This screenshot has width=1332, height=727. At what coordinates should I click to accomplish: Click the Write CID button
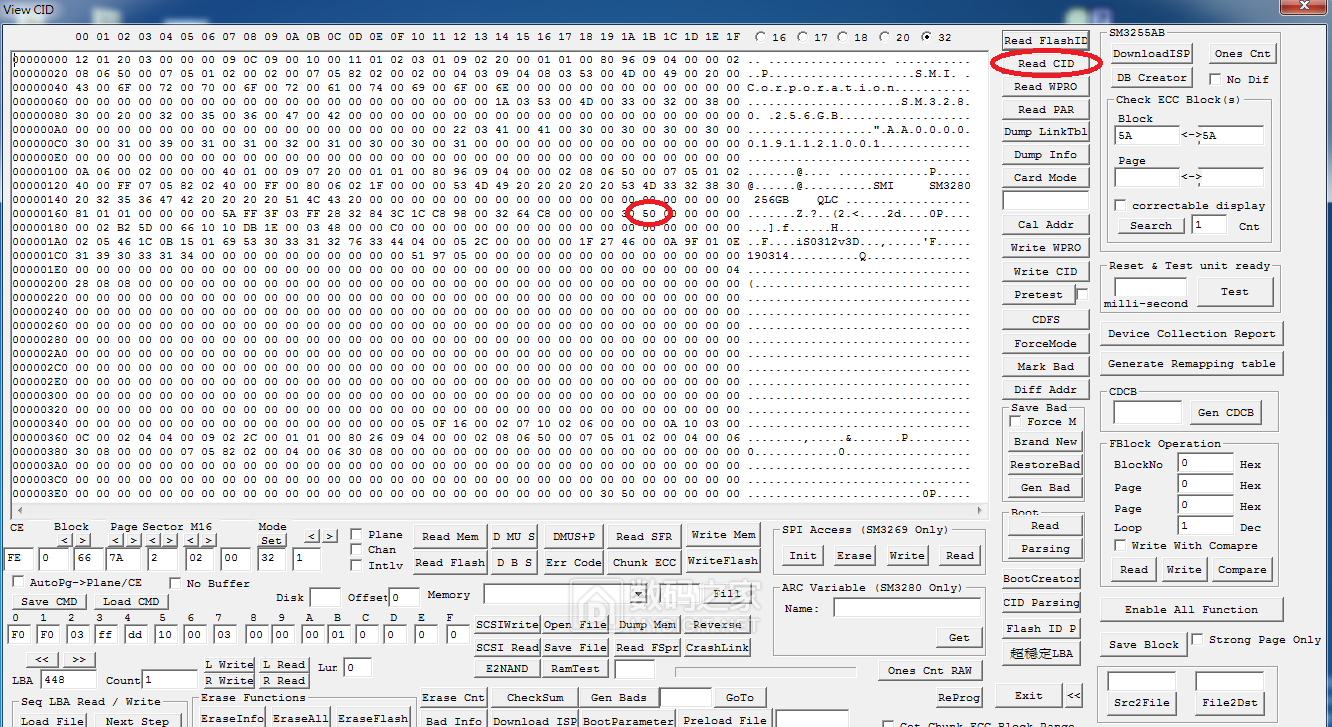click(x=1046, y=271)
